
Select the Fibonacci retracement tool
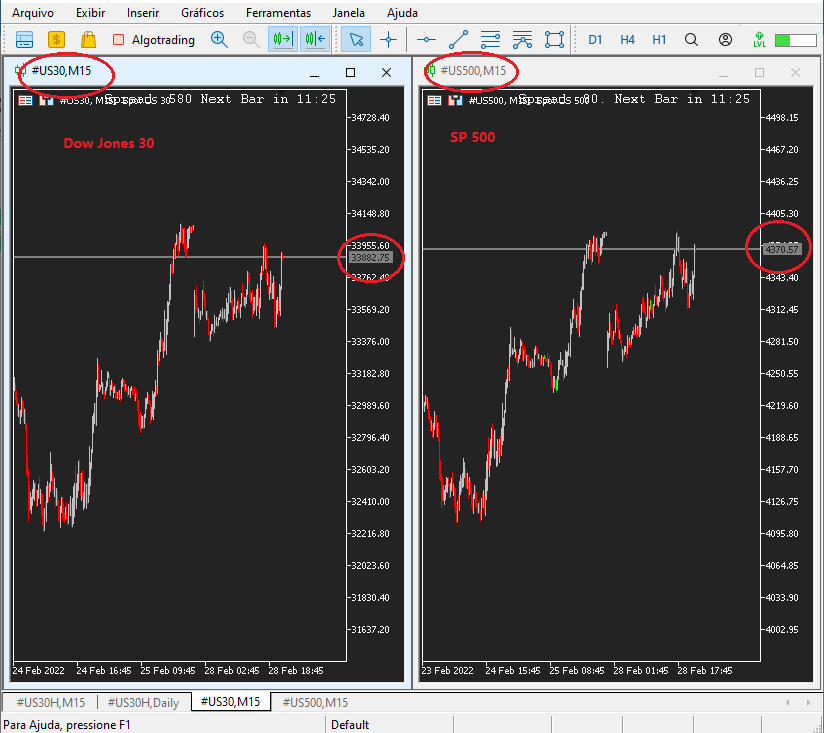pos(522,39)
